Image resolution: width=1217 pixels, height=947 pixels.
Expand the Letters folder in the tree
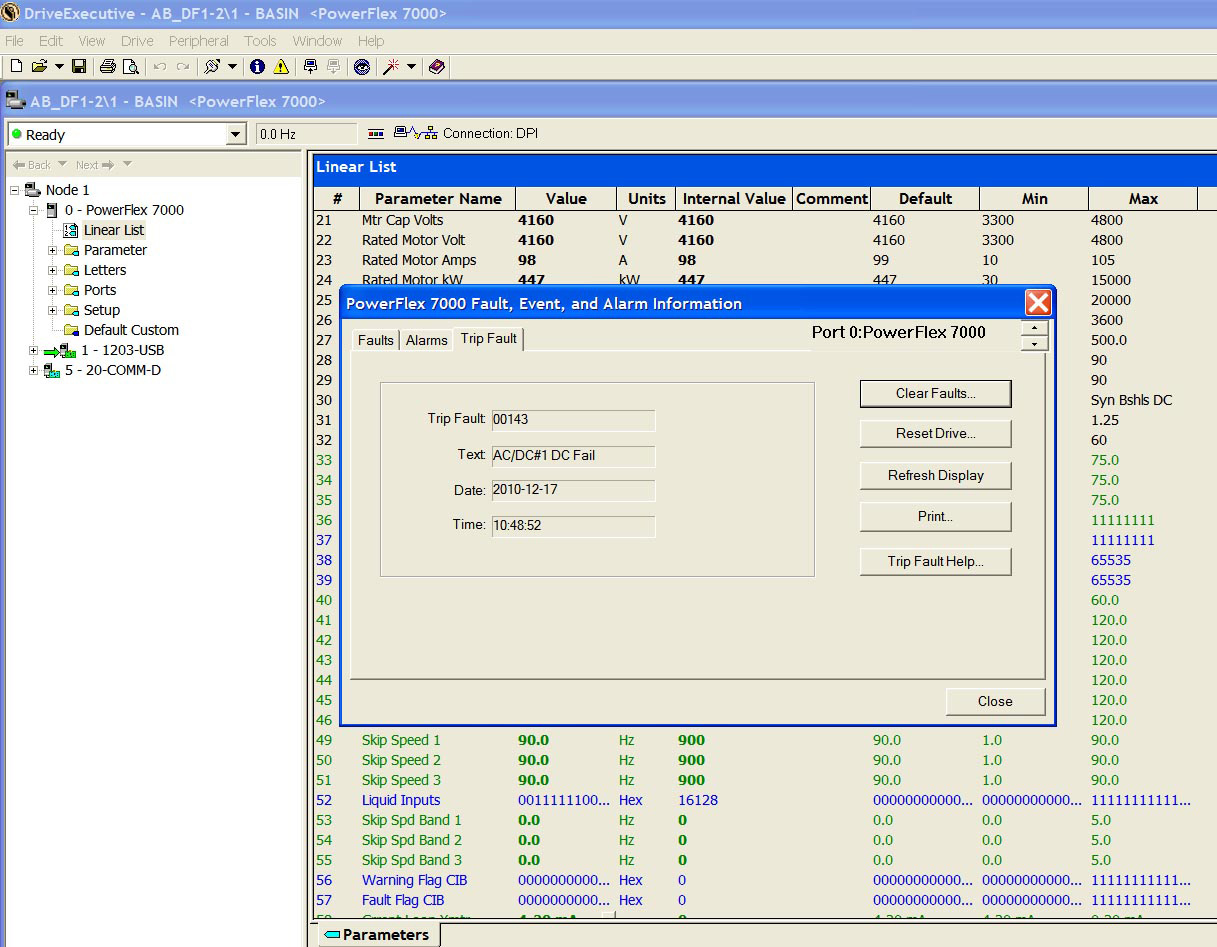coord(53,270)
